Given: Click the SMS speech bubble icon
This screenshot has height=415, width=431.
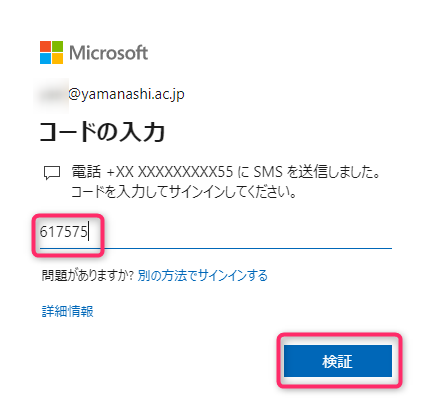Looking at the screenshot, I should tap(52, 173).
